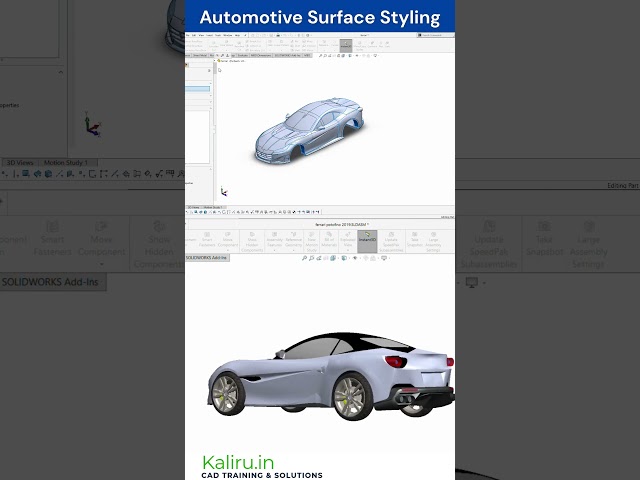640x480 pixels.
Task: Open Reference Geometry in the center ribbon
Action: (293, 240)
